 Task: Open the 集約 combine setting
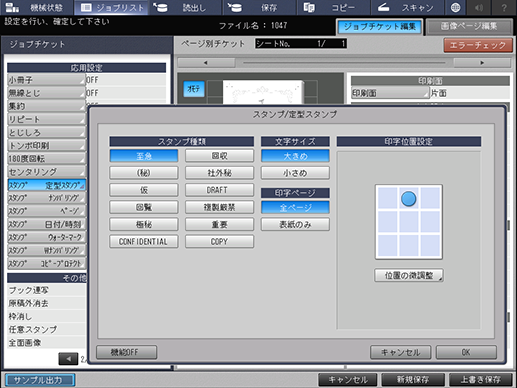pyautogui.click(x=46, y=106)
